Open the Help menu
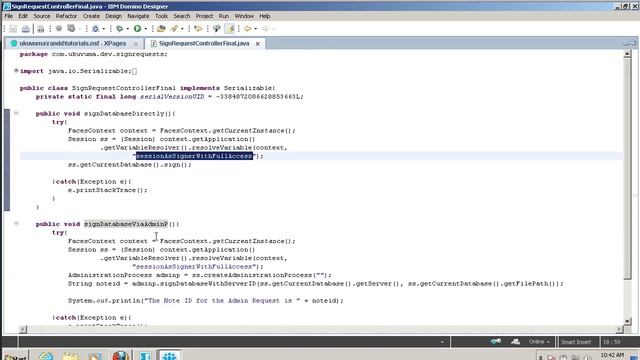 coord(264,16)
